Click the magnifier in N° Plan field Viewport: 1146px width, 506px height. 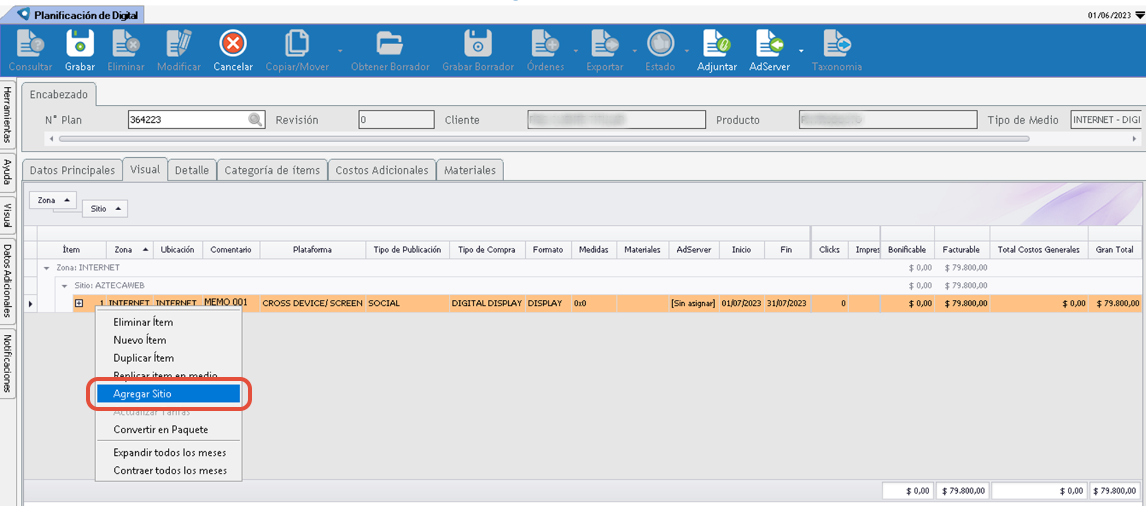255,120
